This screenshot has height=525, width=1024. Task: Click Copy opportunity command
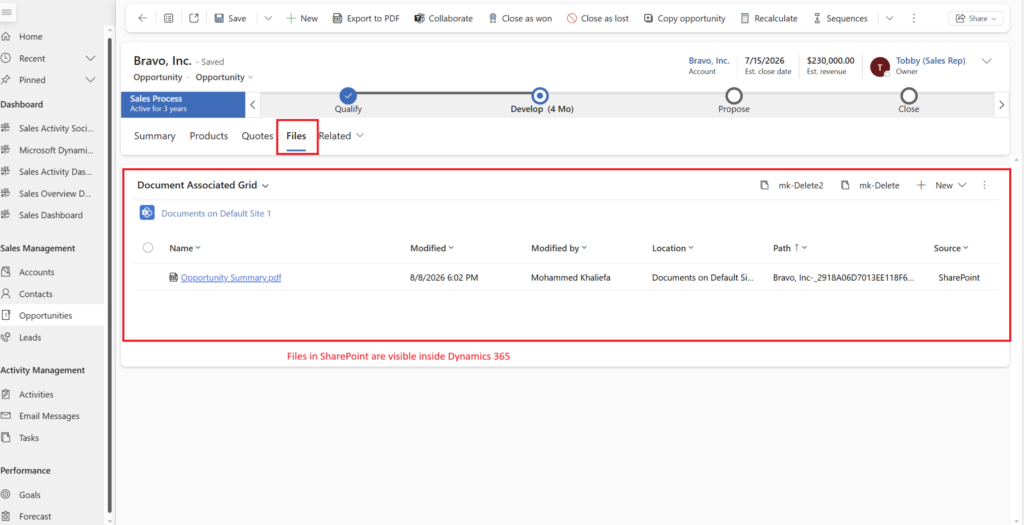point(684,18)
